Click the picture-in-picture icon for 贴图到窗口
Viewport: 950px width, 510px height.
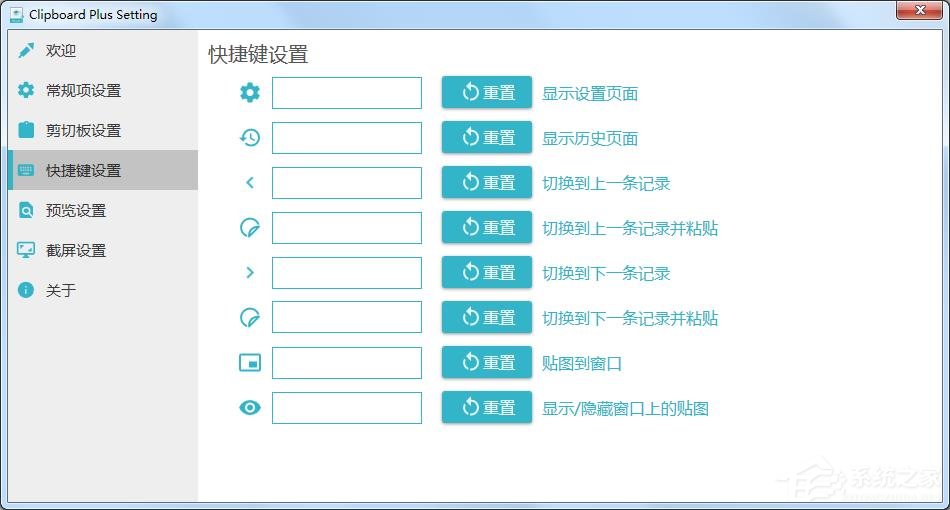250,363
